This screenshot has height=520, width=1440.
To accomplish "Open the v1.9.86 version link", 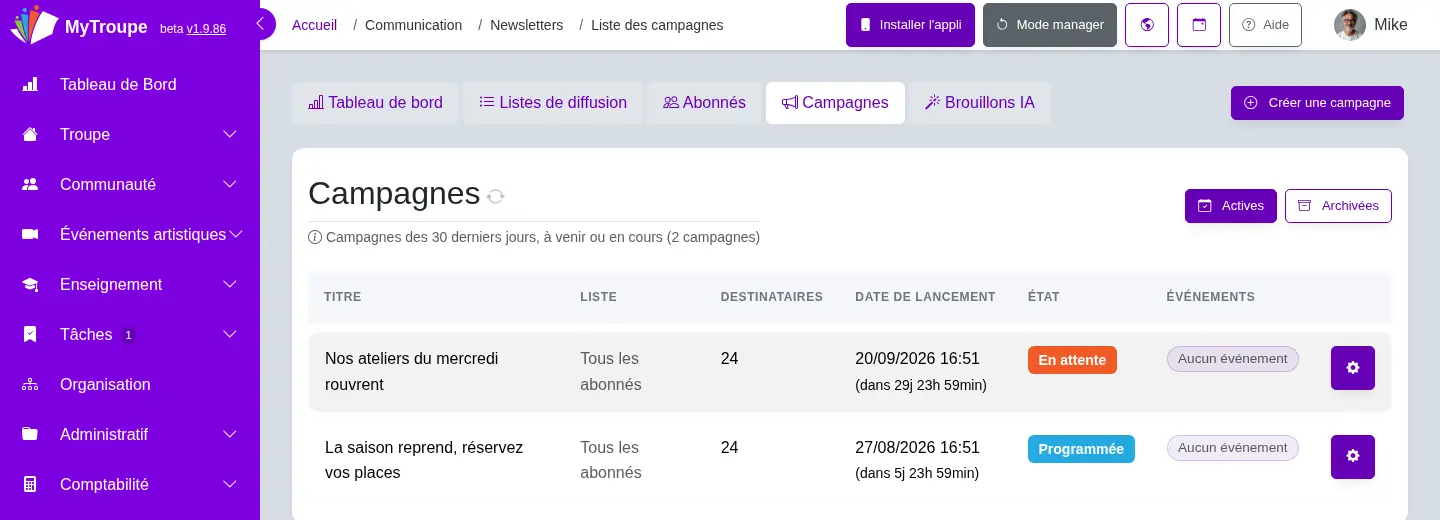I will tap(206, 29).
